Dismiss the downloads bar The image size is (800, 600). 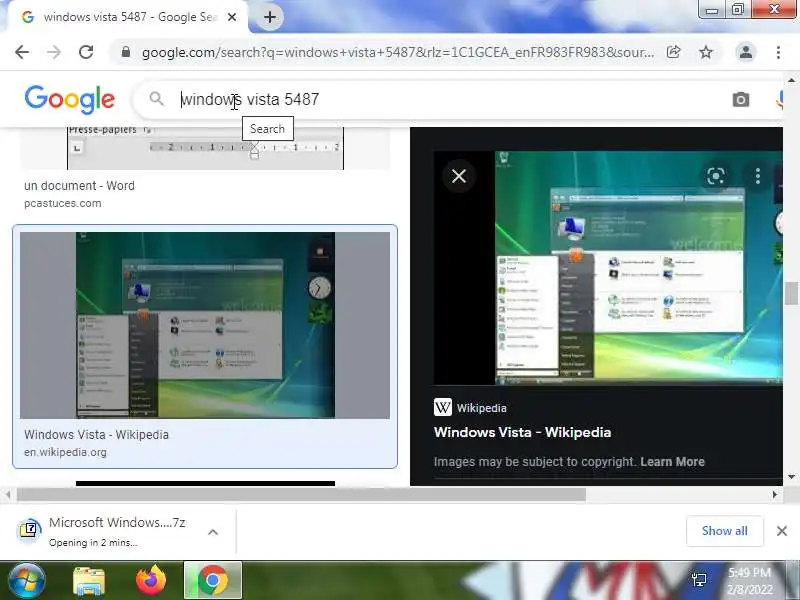[x=782, y=531]
